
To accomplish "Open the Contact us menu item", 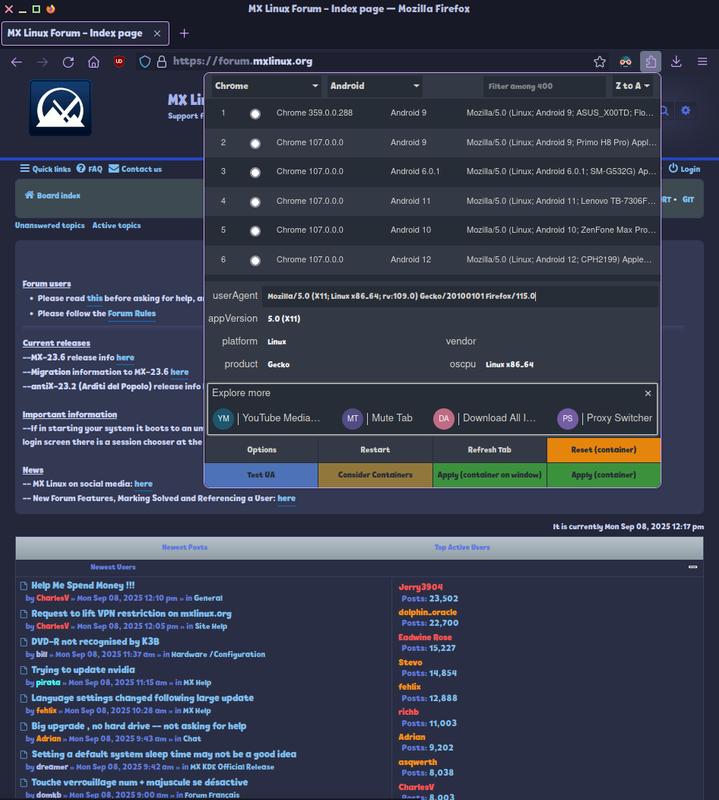I will coord(135,169).
